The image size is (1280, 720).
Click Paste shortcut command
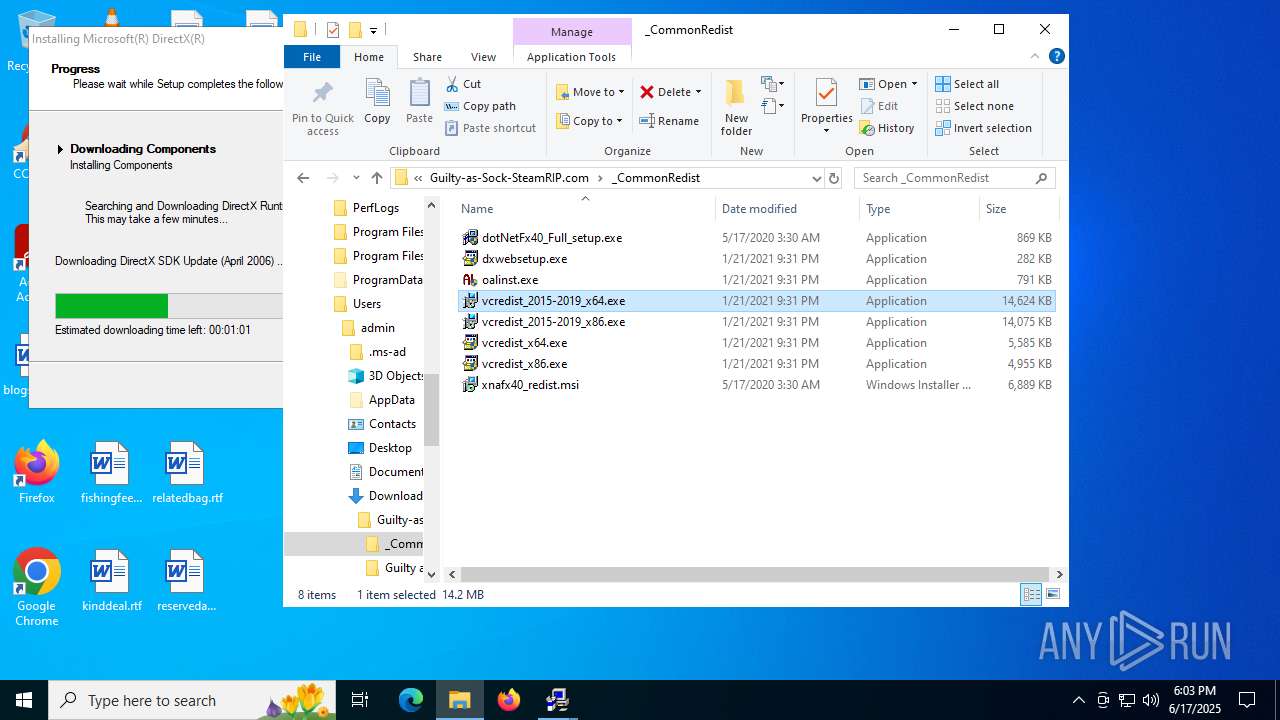490,128
